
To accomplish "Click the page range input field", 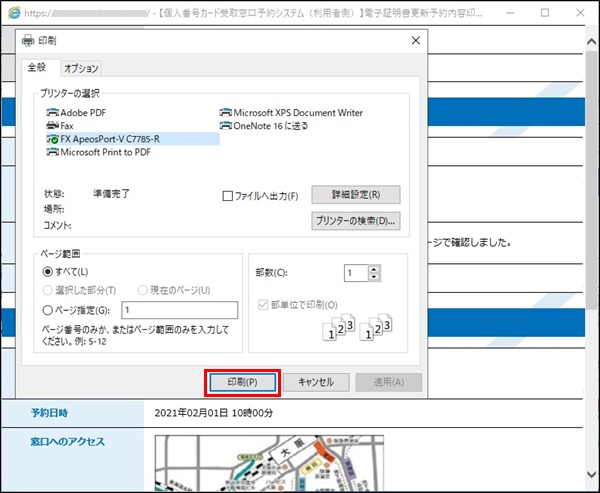I will [179, 310].
